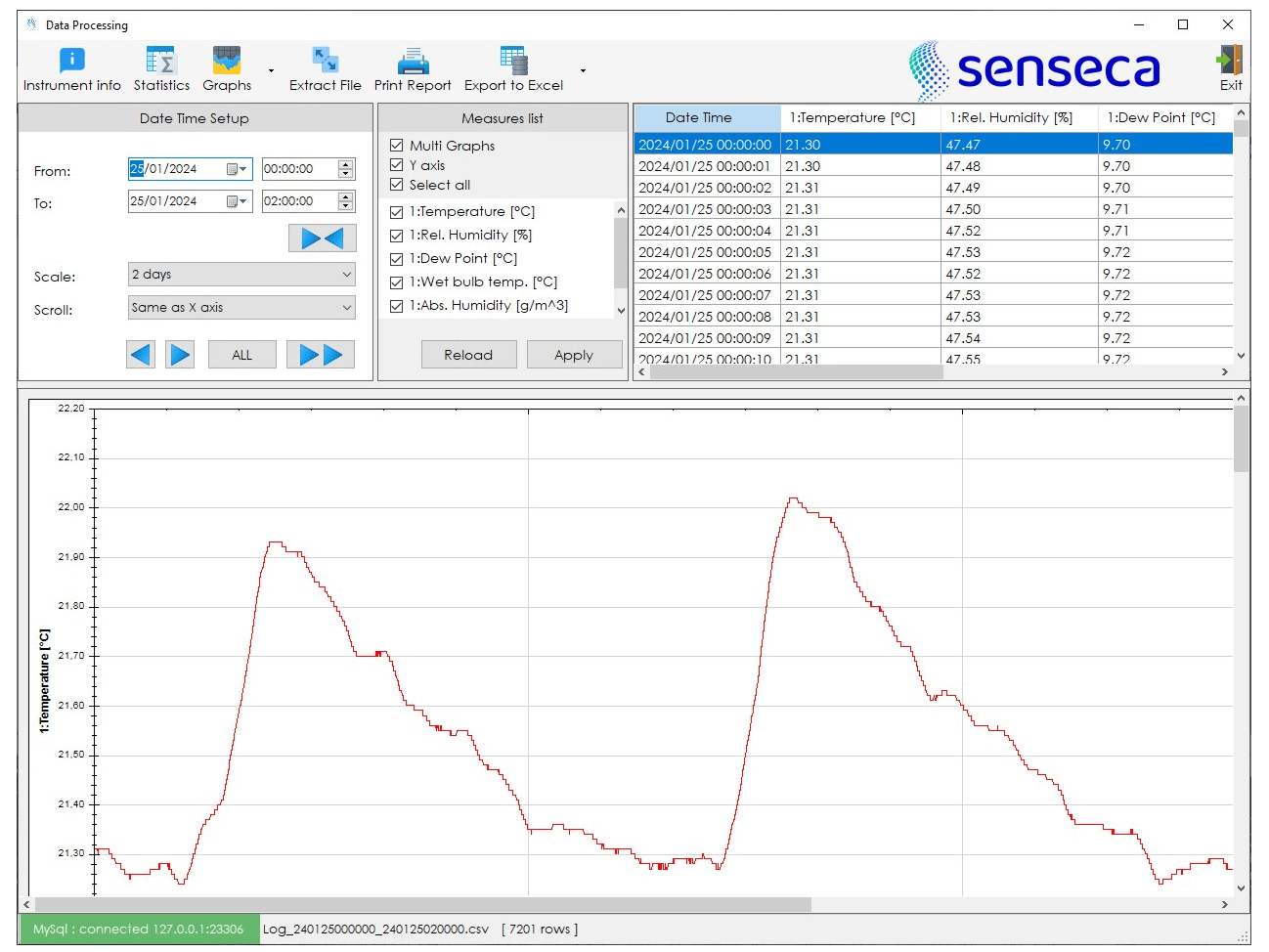Toggle the Select all checkbox
Viewport: 1269px width, 952px height.
396,185
